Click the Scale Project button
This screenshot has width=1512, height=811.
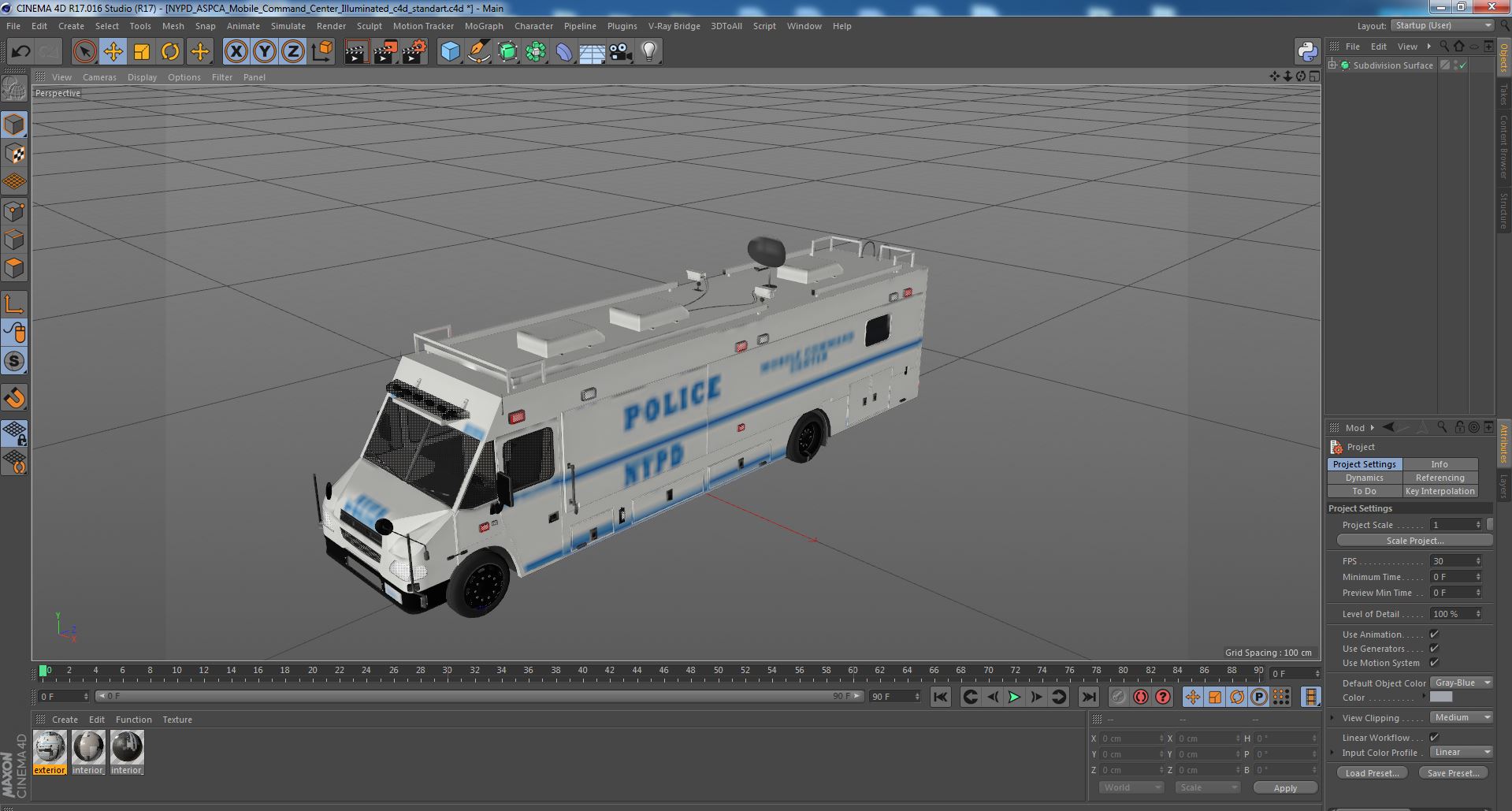click(1414, 541)
